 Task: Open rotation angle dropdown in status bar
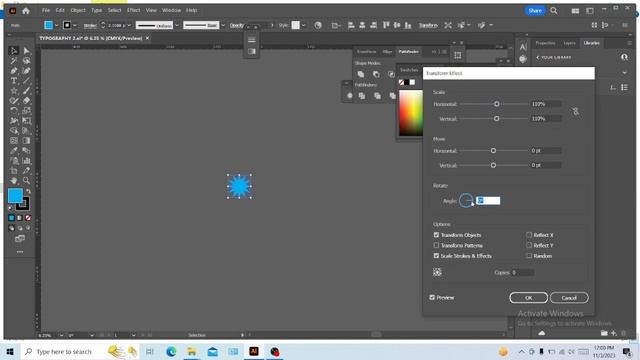(91, 336)
